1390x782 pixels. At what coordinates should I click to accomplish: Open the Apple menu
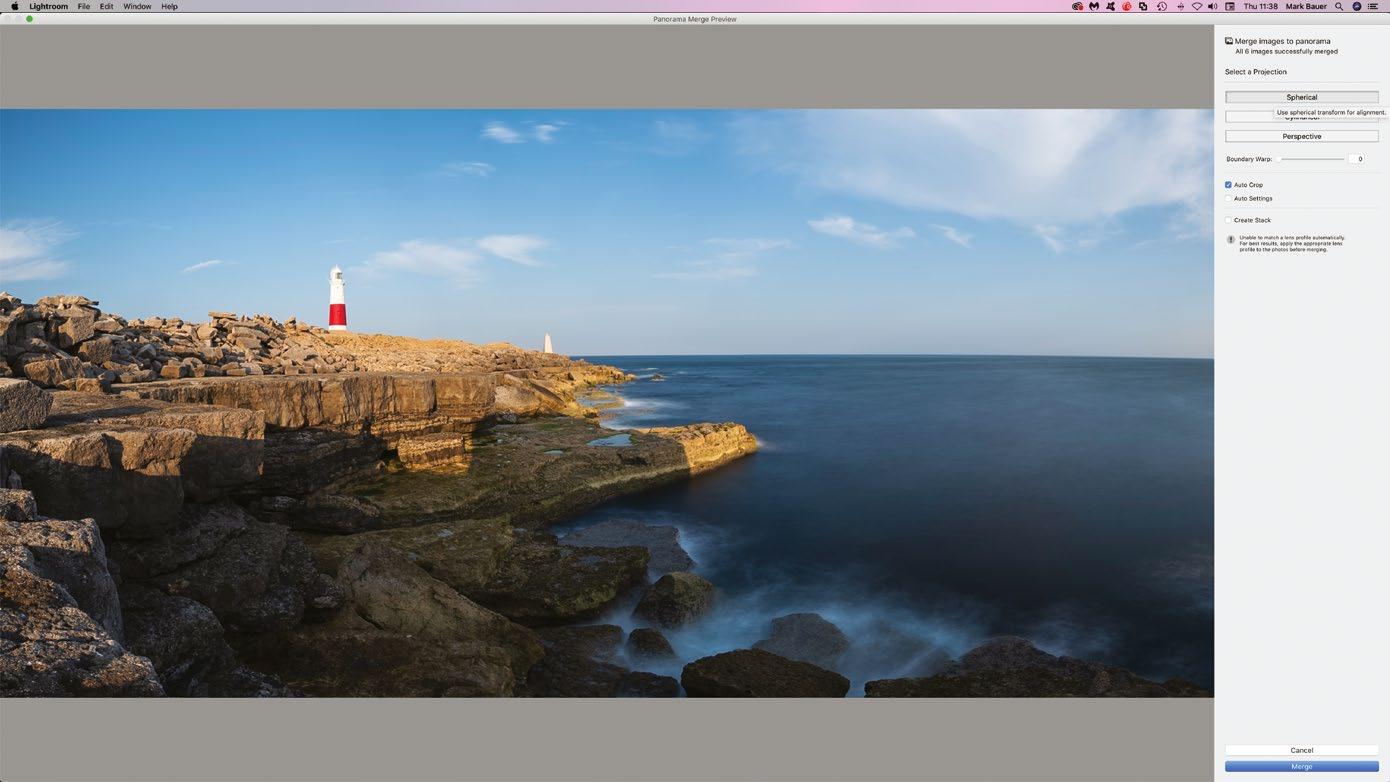tap(14, 6)
